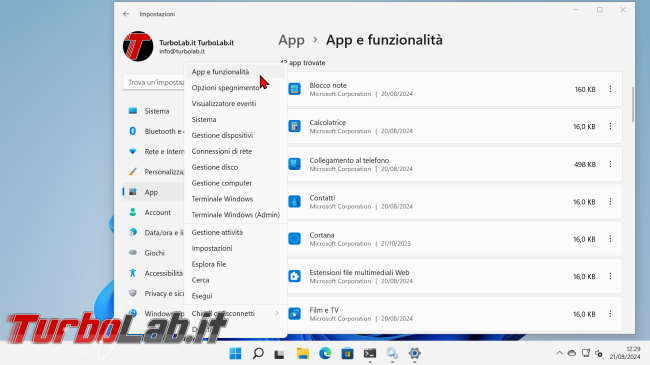Choose Terminale Windows menu entry
Screen dimensions: 650x365
[235, 199]
